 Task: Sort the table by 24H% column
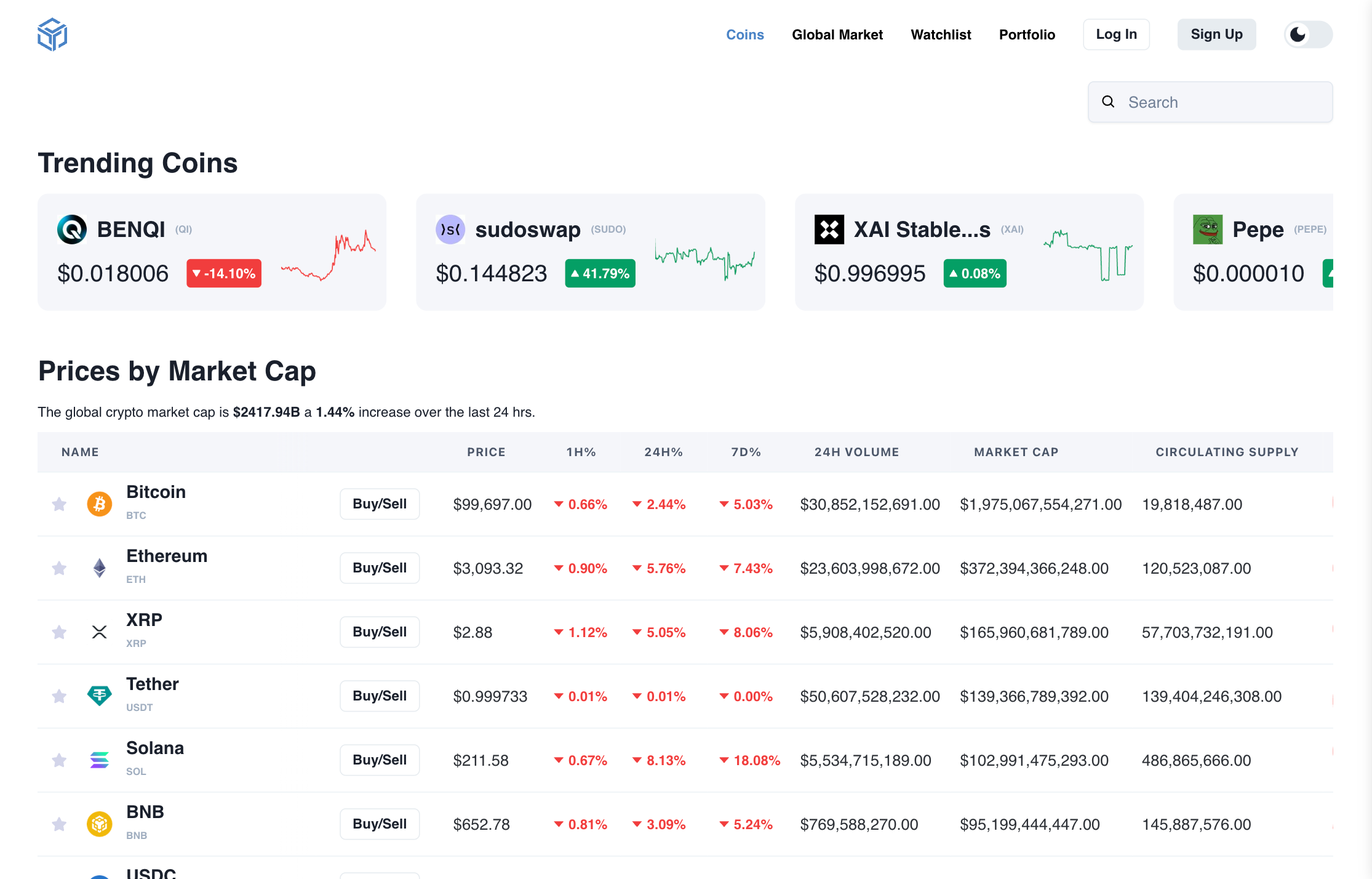click(x=663, y=452)
